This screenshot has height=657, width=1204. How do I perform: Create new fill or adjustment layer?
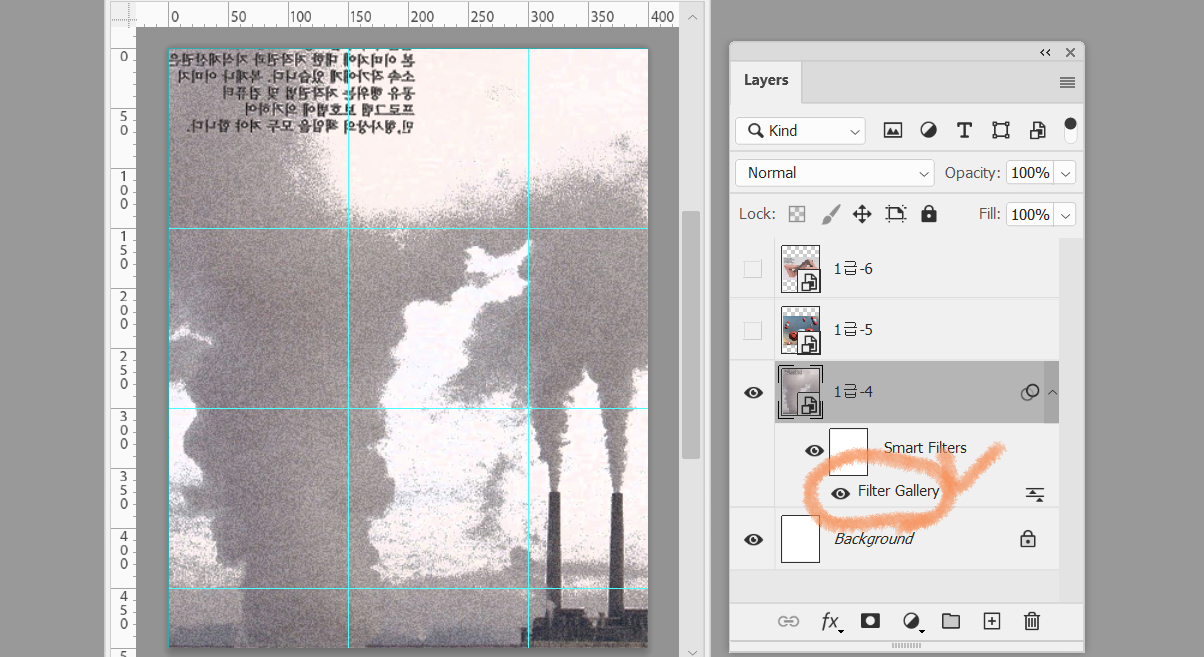pos(912,622)
